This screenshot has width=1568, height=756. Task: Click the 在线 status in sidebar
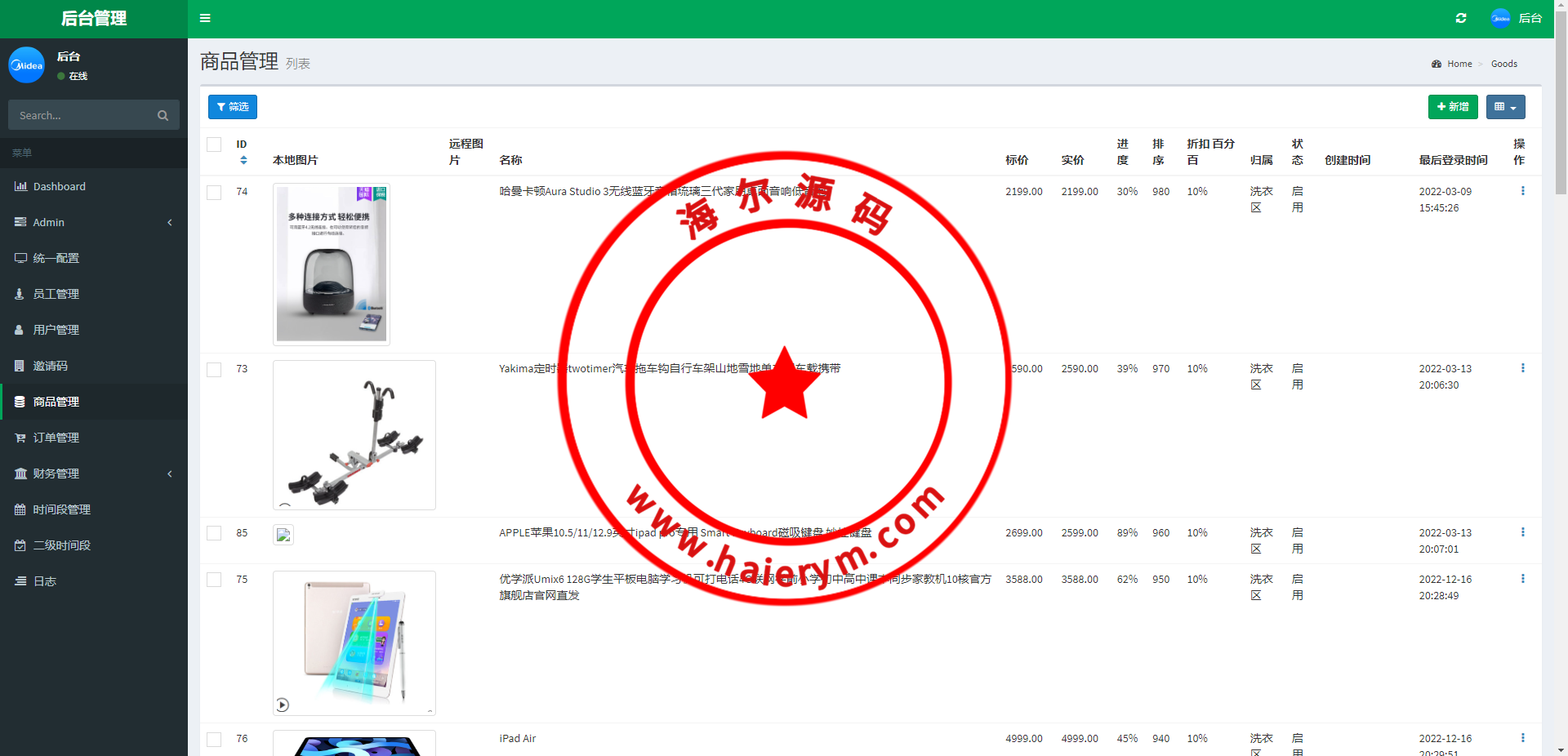tap(73, 76)
